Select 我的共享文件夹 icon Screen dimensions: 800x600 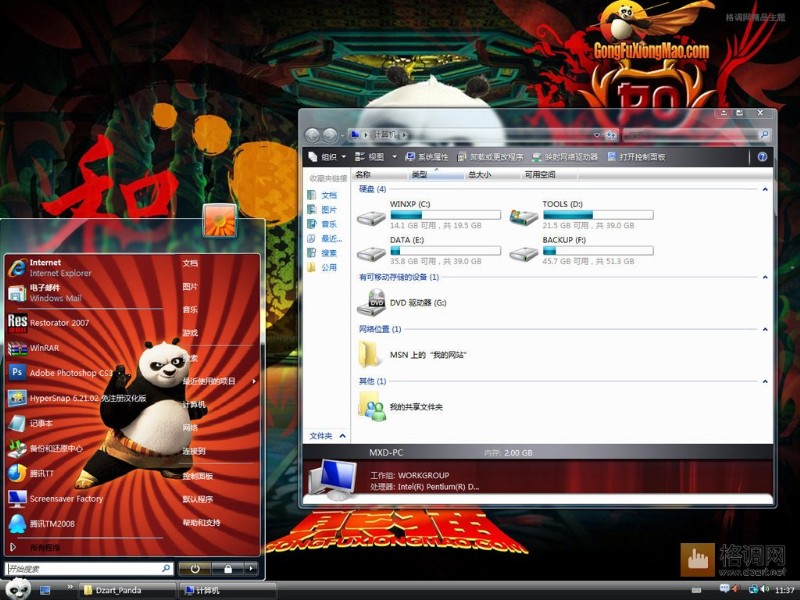coord(372,407)
